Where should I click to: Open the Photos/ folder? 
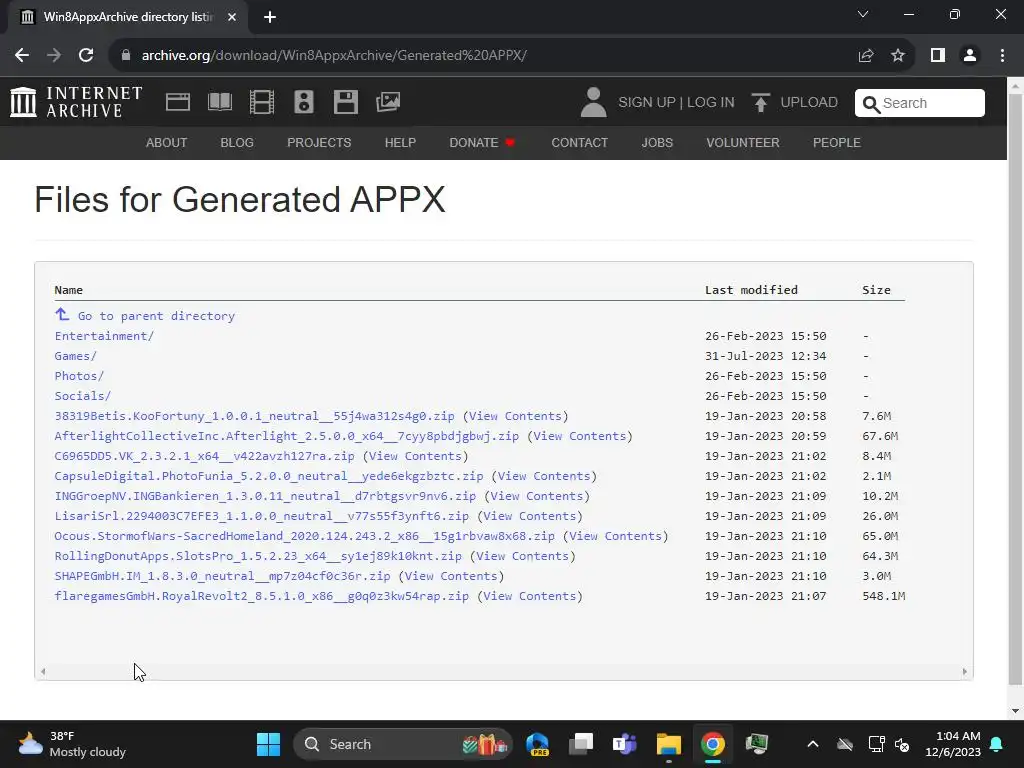[x=79, y=376]
